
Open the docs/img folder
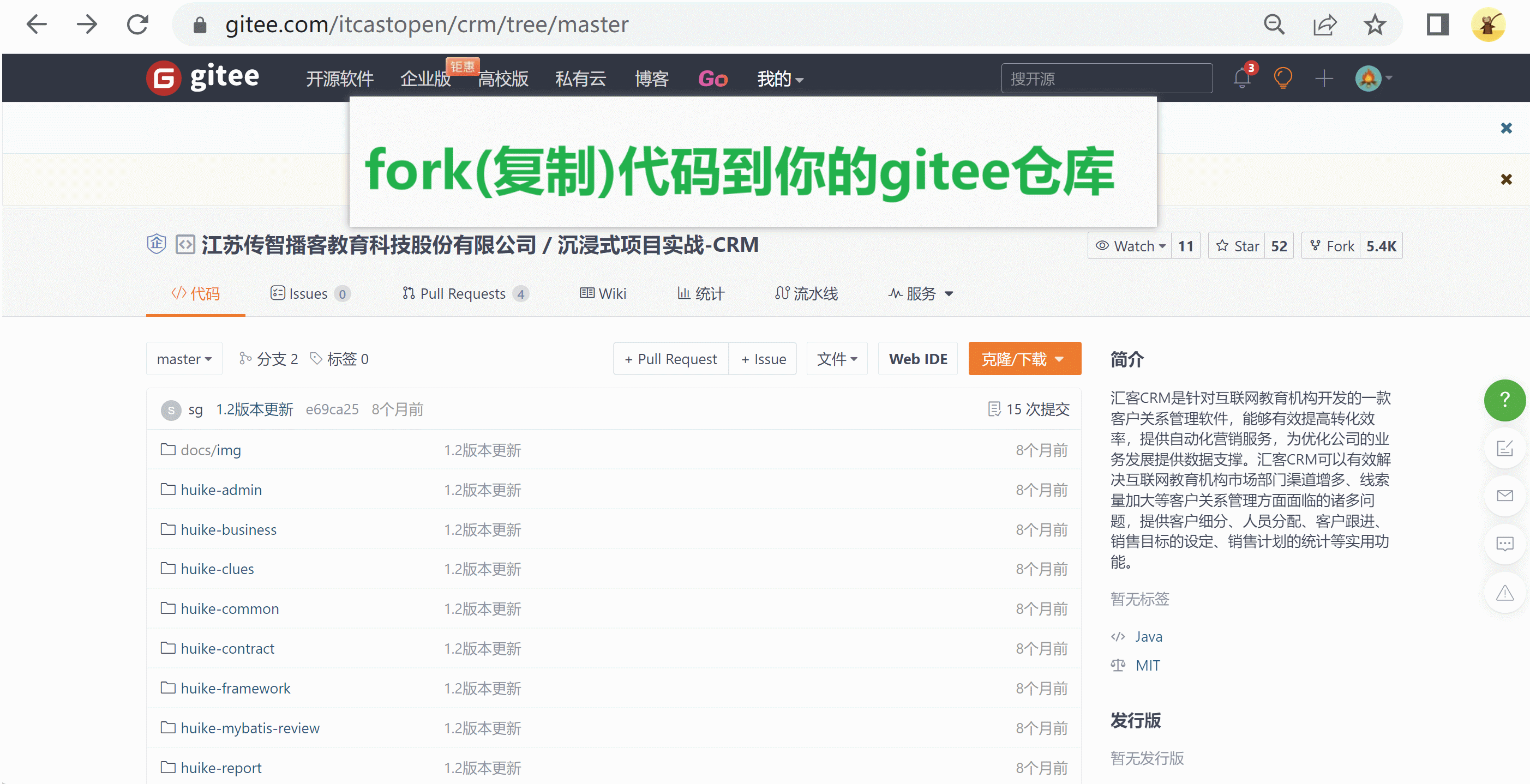click(x=211, y=450)
